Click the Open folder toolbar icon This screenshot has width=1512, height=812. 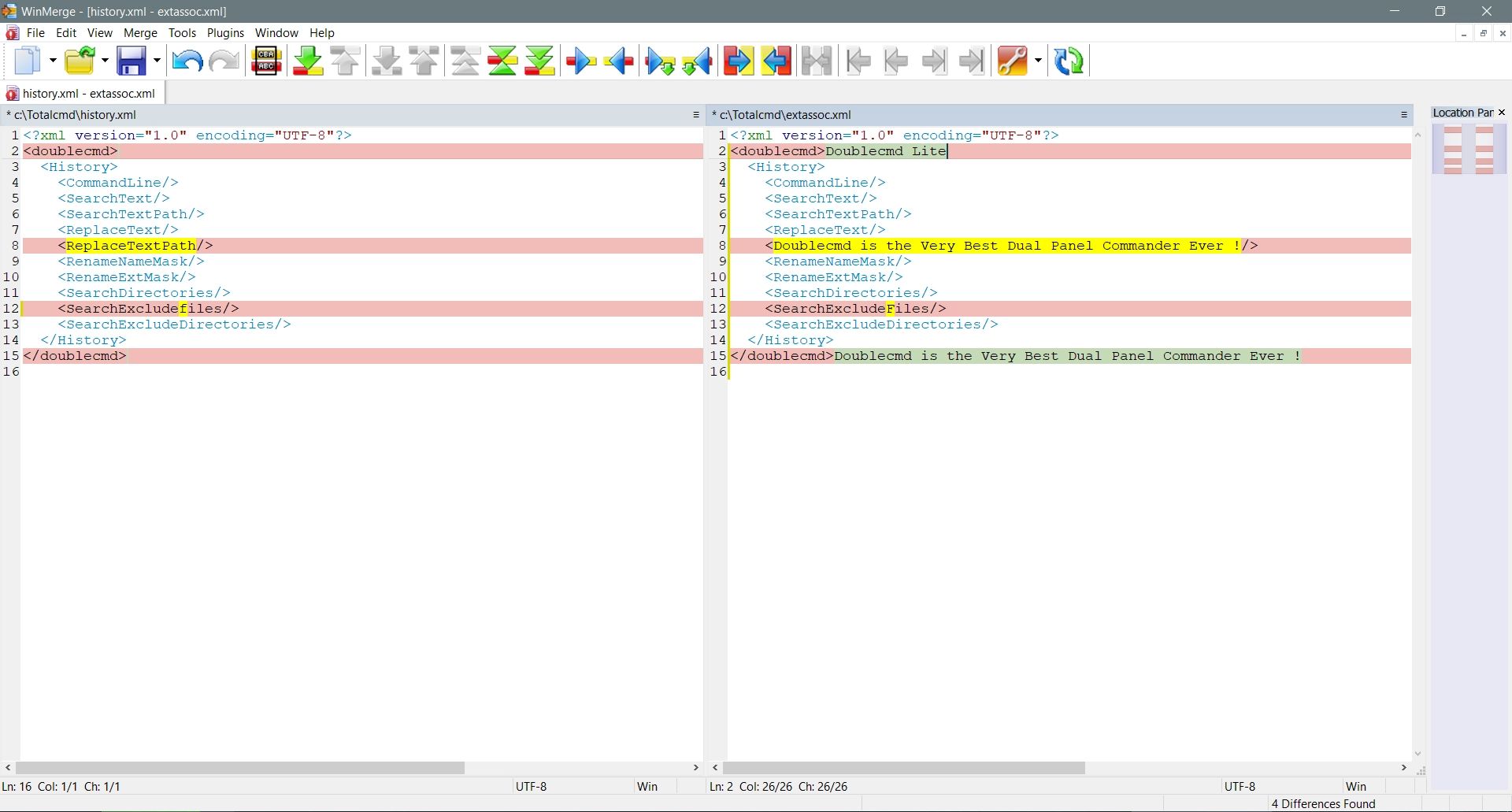point(80,61)
